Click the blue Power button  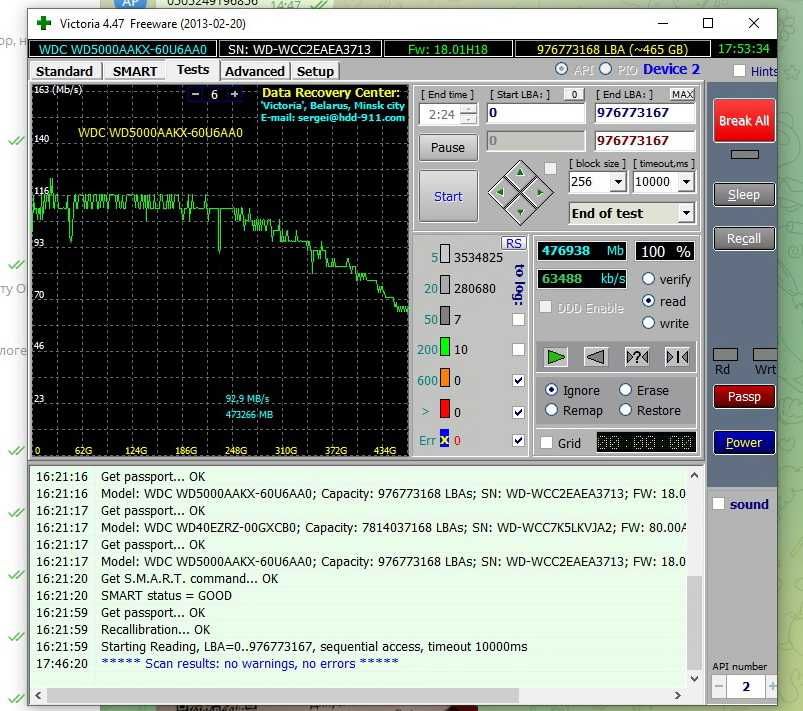[744, 443]
